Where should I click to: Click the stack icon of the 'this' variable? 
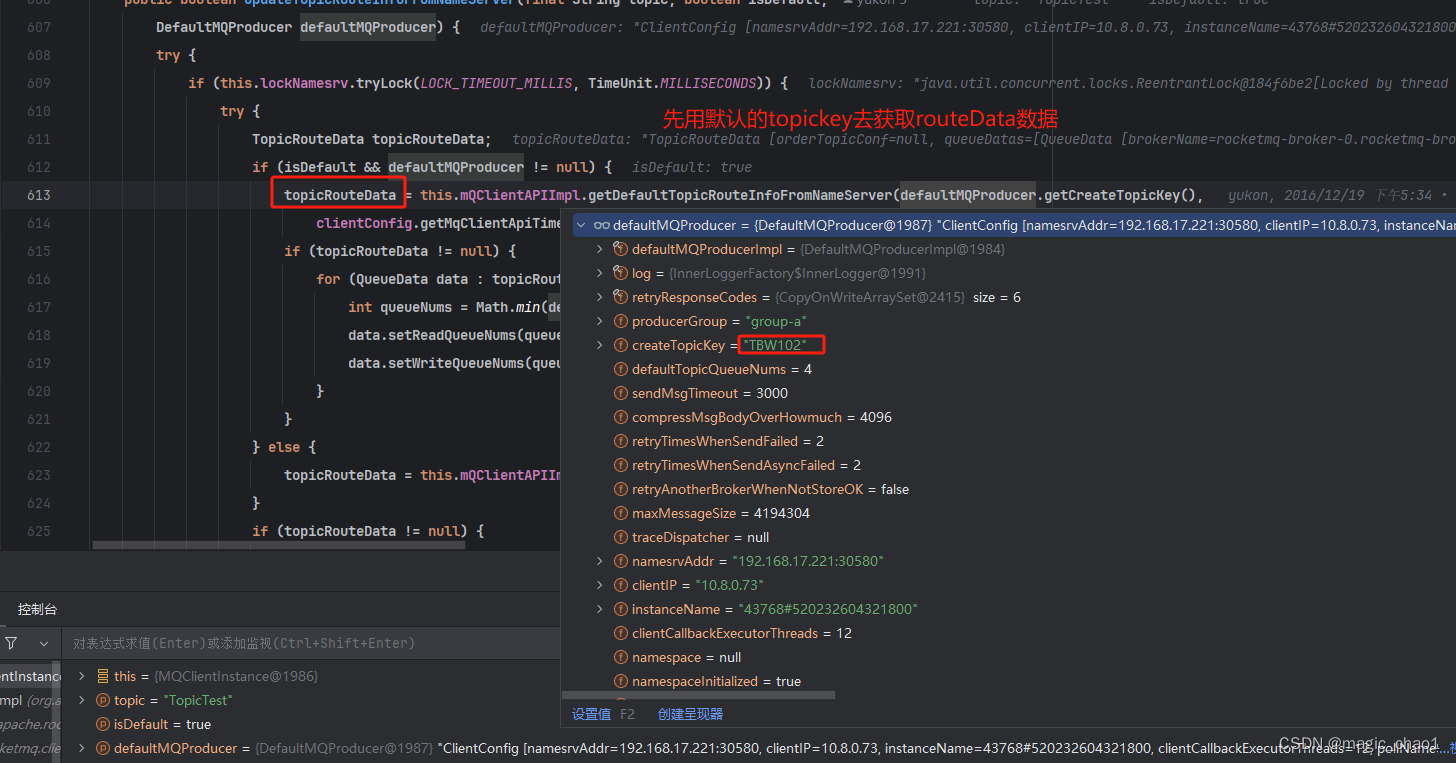[x=103, y=676]
